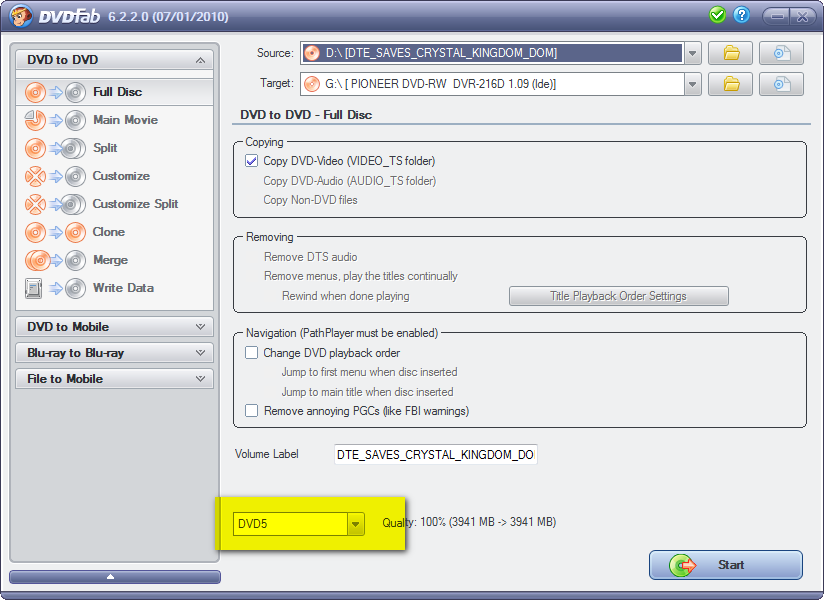This screenshot has width=824, height=600.
Task: Click Remove menus, play titles continually option
Action: 360,276
